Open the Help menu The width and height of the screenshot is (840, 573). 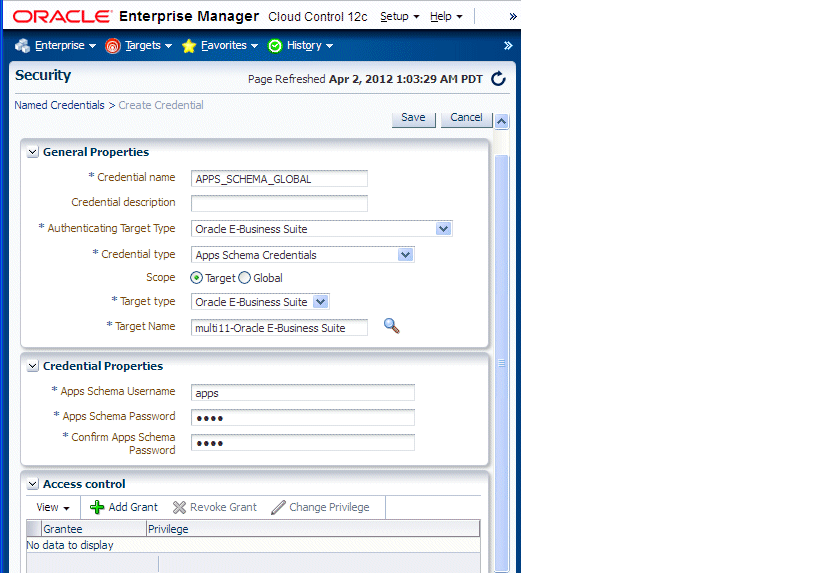tap(446, 17)
